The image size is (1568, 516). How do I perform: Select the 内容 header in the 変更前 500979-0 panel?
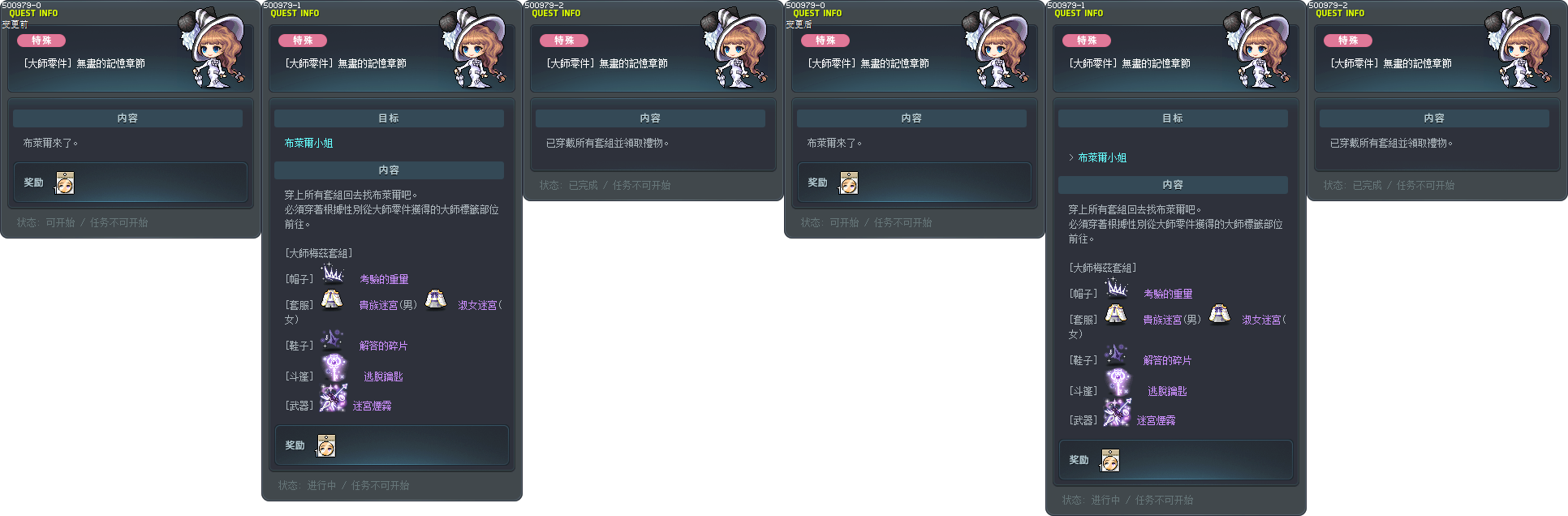127,118
